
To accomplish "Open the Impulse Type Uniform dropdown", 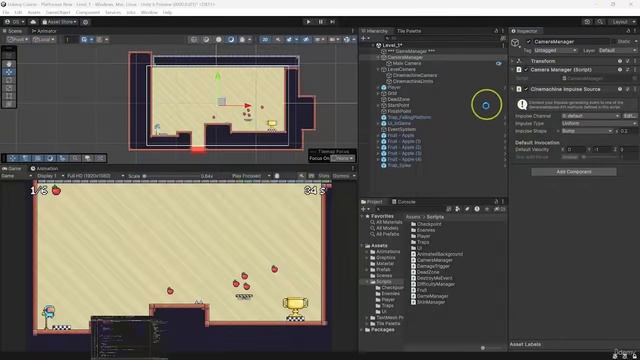I will 599,123.
